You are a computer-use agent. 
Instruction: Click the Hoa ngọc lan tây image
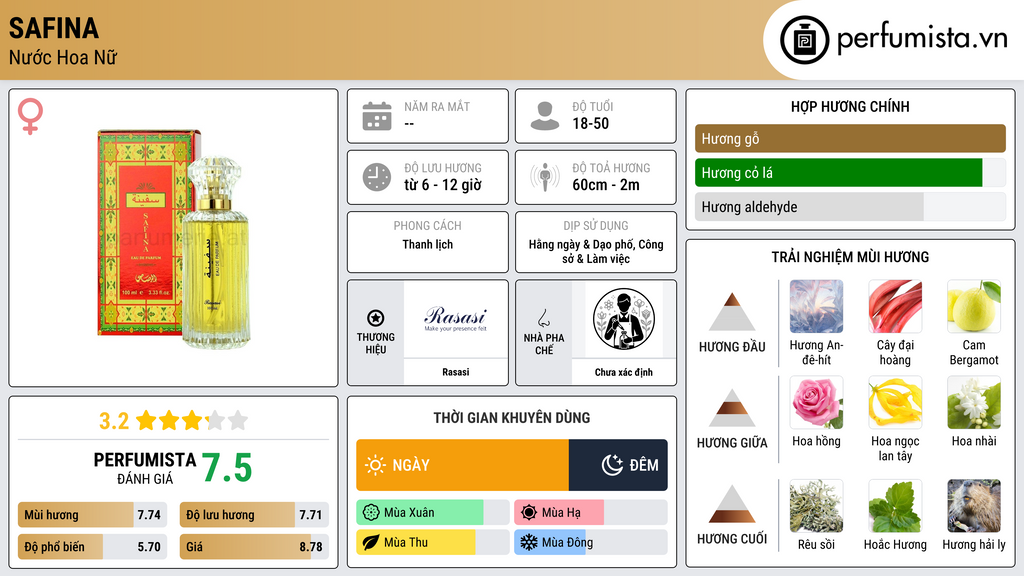click(895, 403)
